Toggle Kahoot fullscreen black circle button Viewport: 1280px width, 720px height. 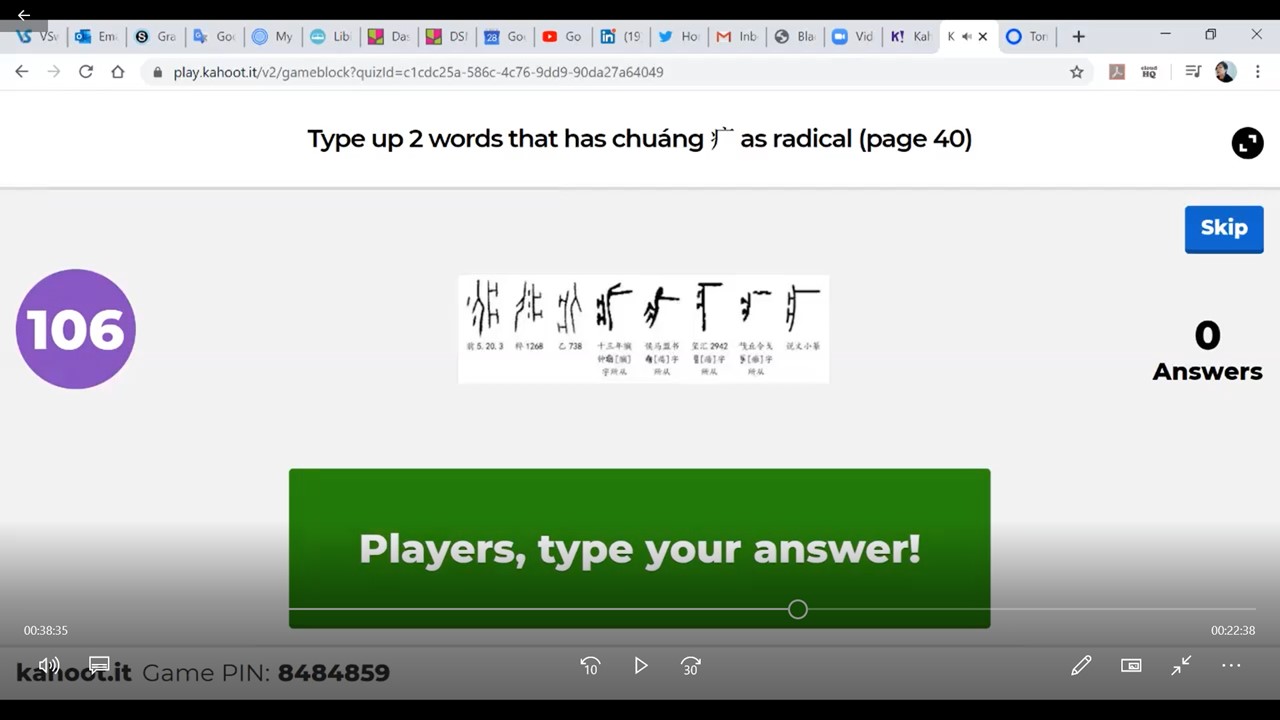point(1247,143)
